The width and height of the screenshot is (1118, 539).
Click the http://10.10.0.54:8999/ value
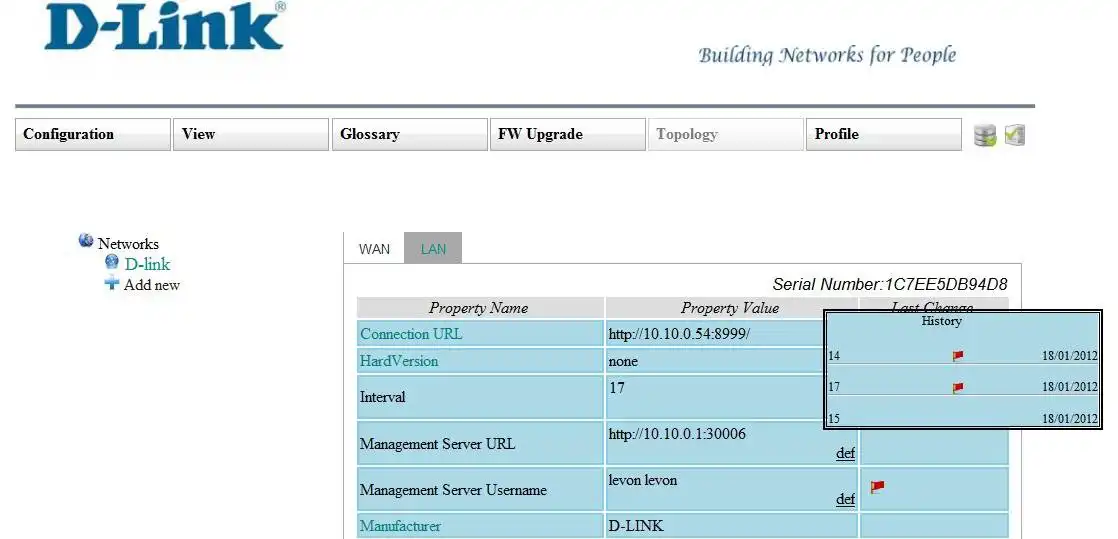coord(679,334)
